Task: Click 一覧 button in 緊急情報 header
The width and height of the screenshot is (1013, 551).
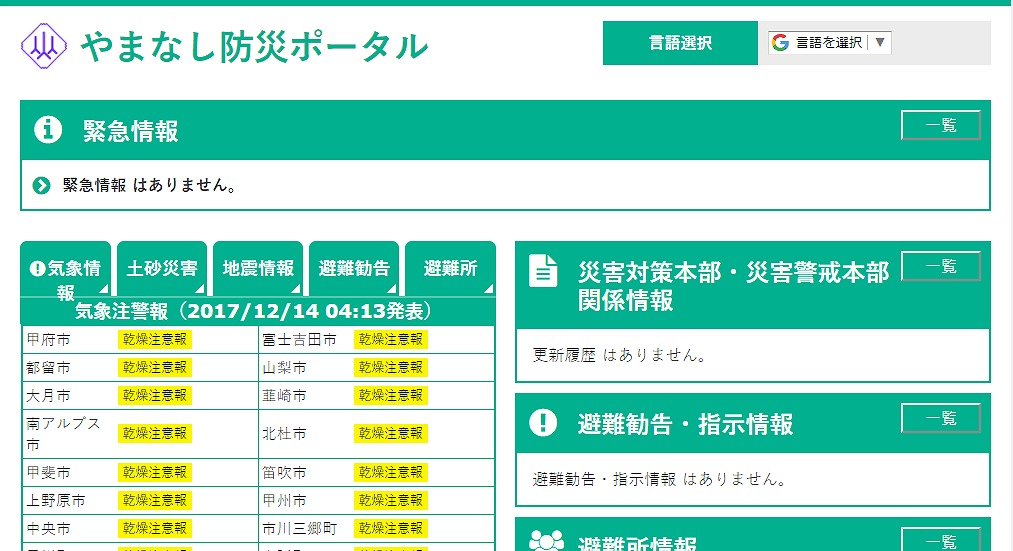Action: [940, 125]
